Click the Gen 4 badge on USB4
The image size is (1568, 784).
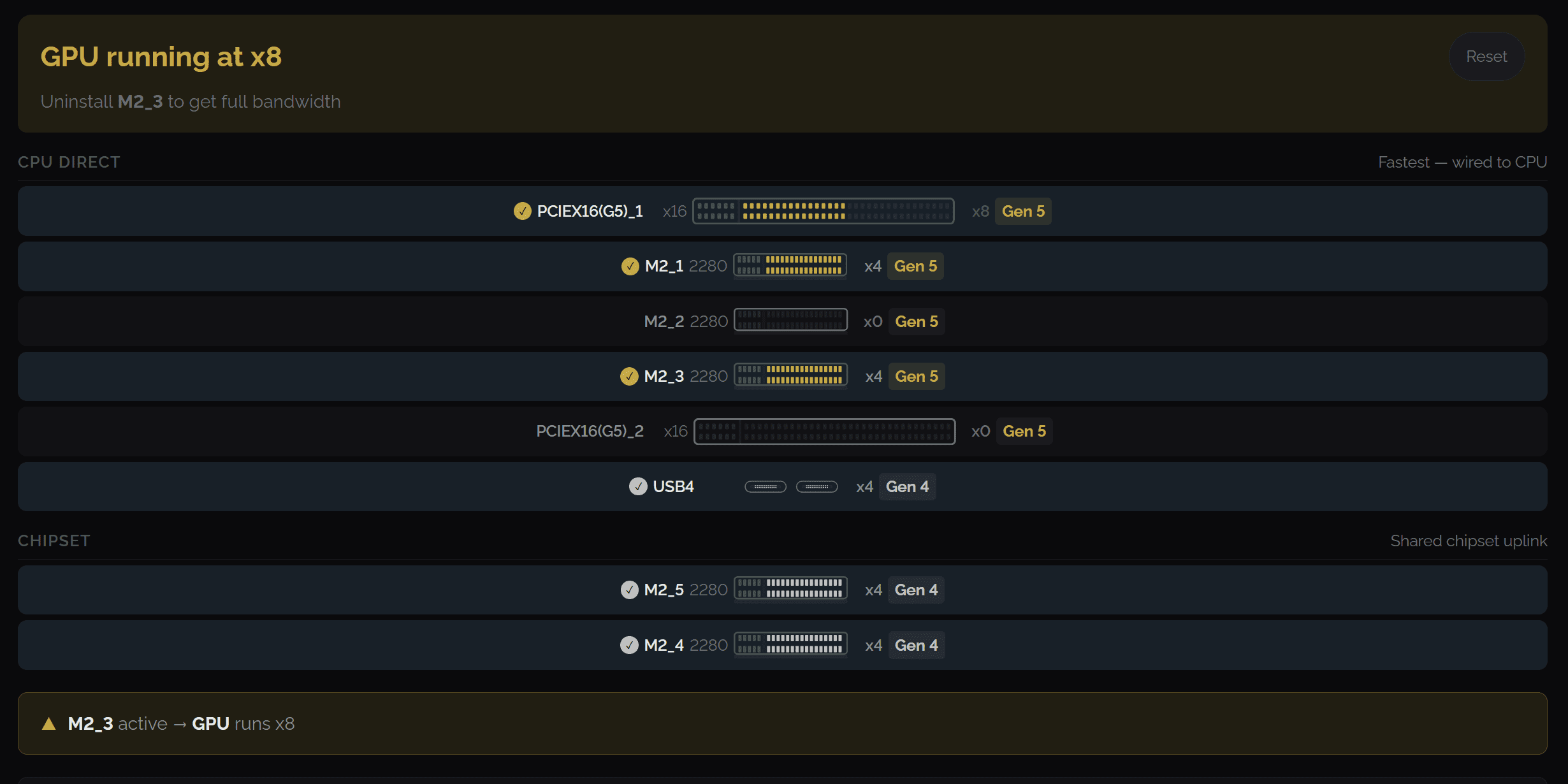[x=907, y=487]
